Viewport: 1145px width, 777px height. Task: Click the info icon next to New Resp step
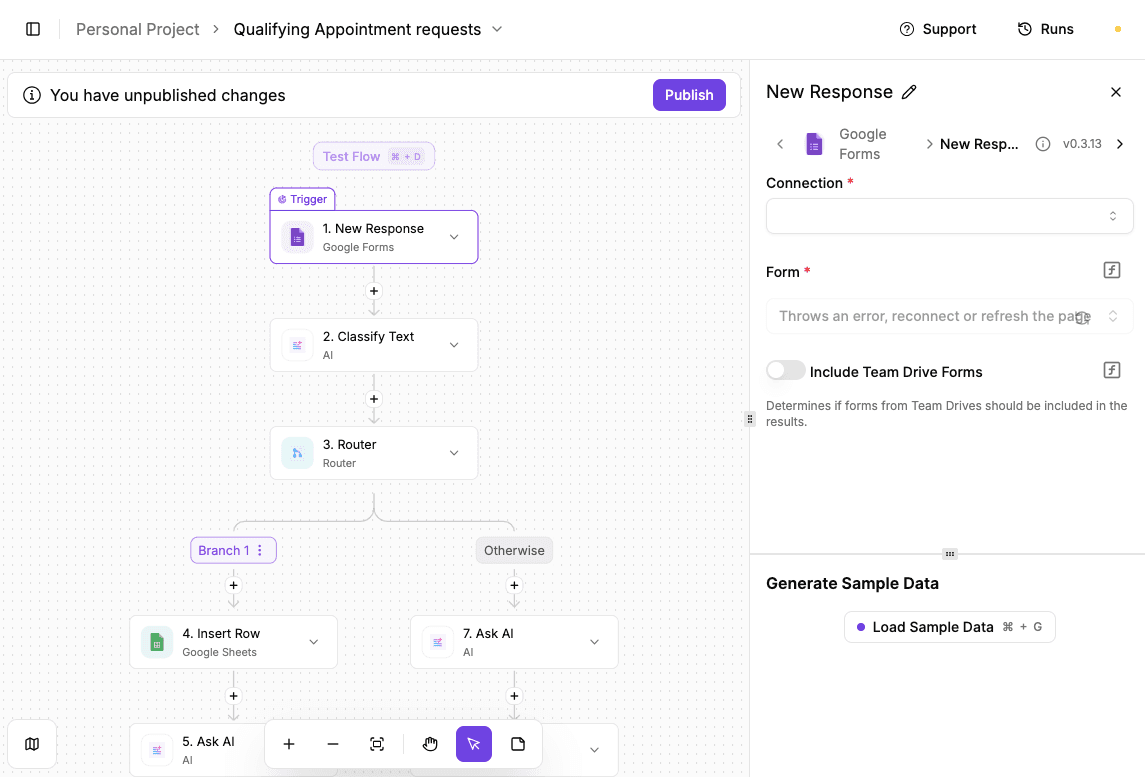[x=1044, y=143]
